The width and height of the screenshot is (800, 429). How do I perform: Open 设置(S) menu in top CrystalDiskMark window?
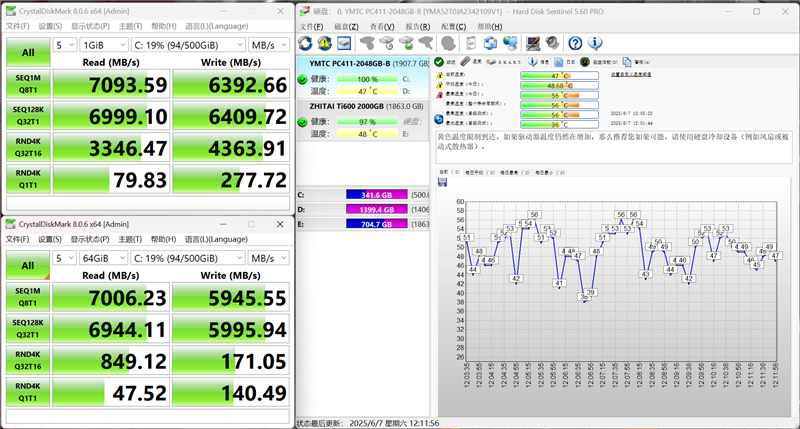click(x=50, y=26)
